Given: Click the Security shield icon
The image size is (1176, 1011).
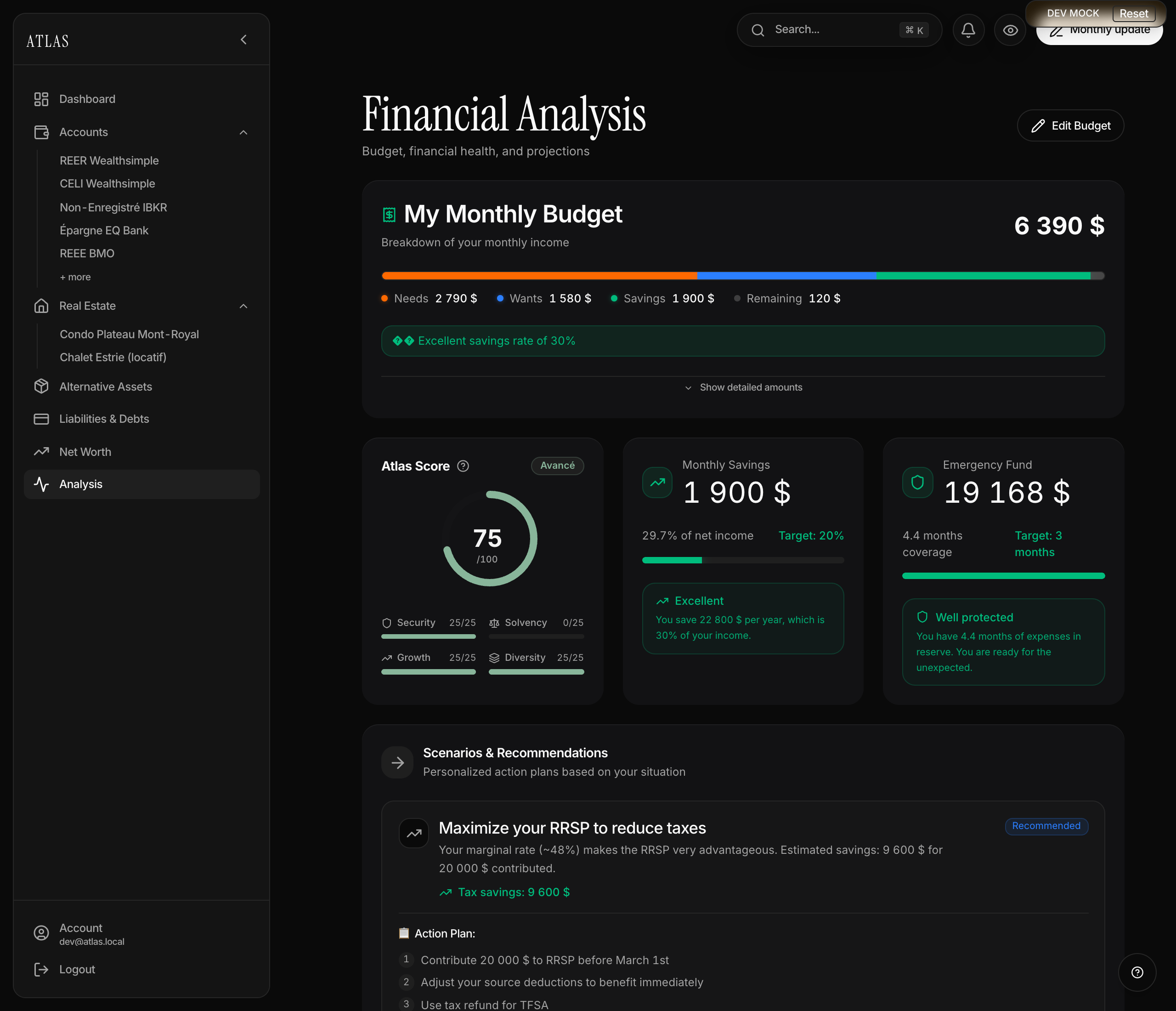Looking at the screenshot, I should 386,623.
